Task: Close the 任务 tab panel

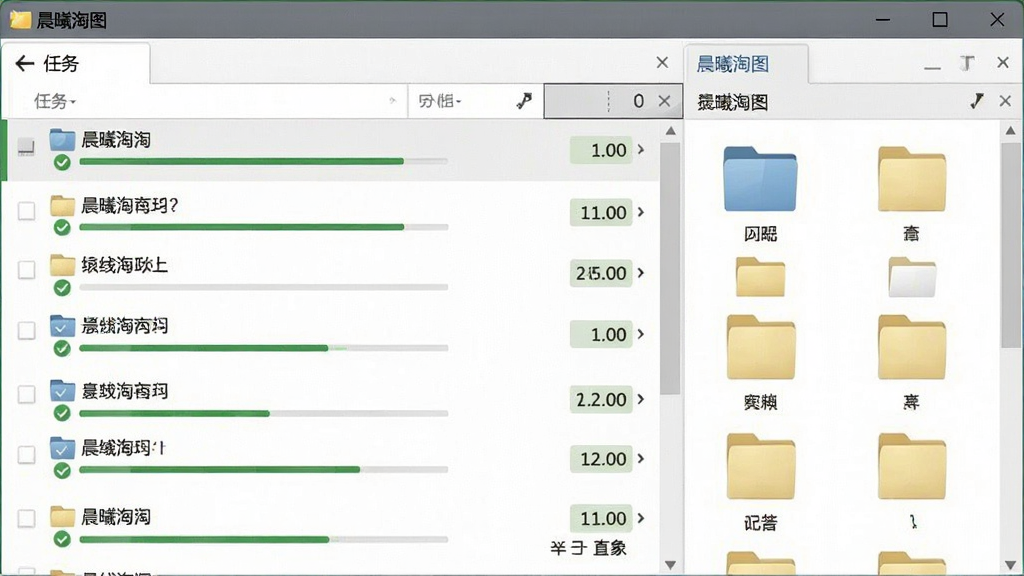Action: pos(662,62)
